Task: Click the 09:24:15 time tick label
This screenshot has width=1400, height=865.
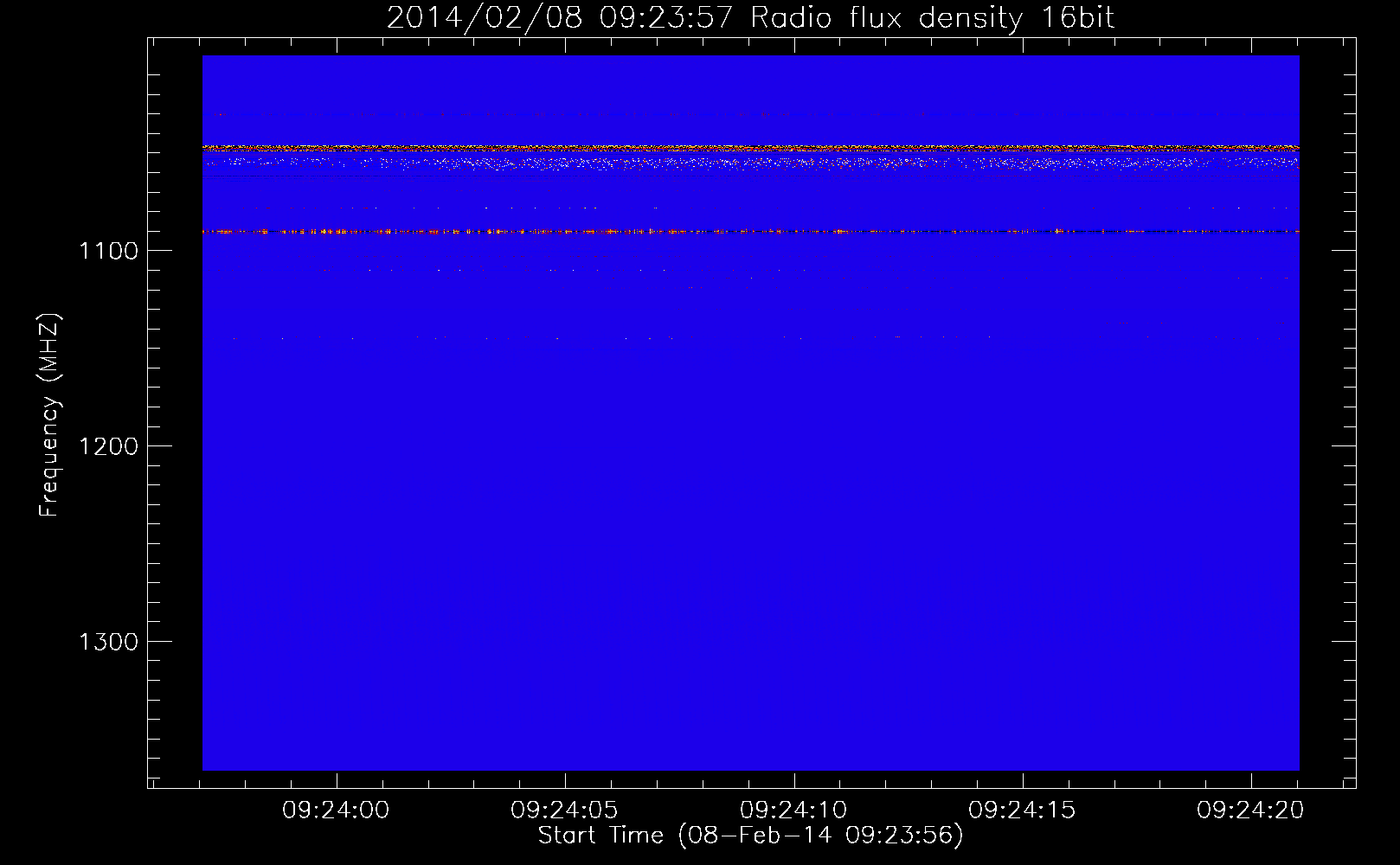Action: (x=1022, y=811)
